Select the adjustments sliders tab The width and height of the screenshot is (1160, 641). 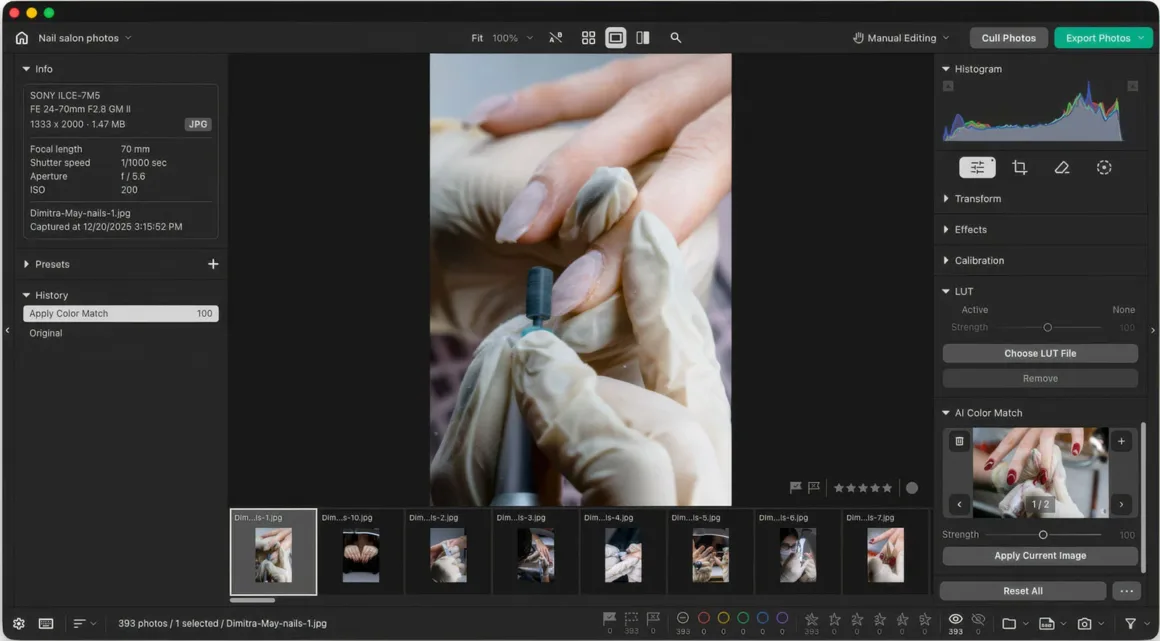click(x=977, y=168)
